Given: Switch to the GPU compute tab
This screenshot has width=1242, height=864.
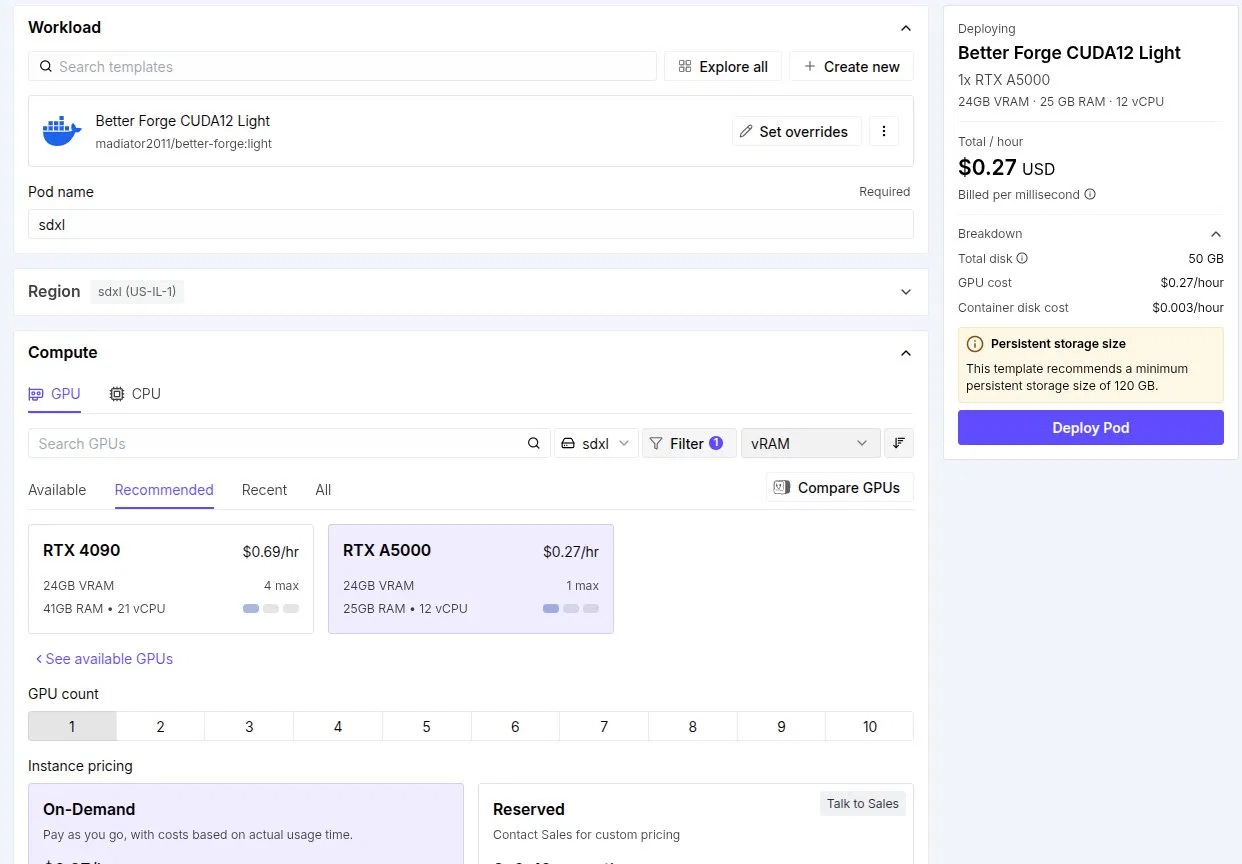Looking at the screenshot, I should click(x=54, y=394).
